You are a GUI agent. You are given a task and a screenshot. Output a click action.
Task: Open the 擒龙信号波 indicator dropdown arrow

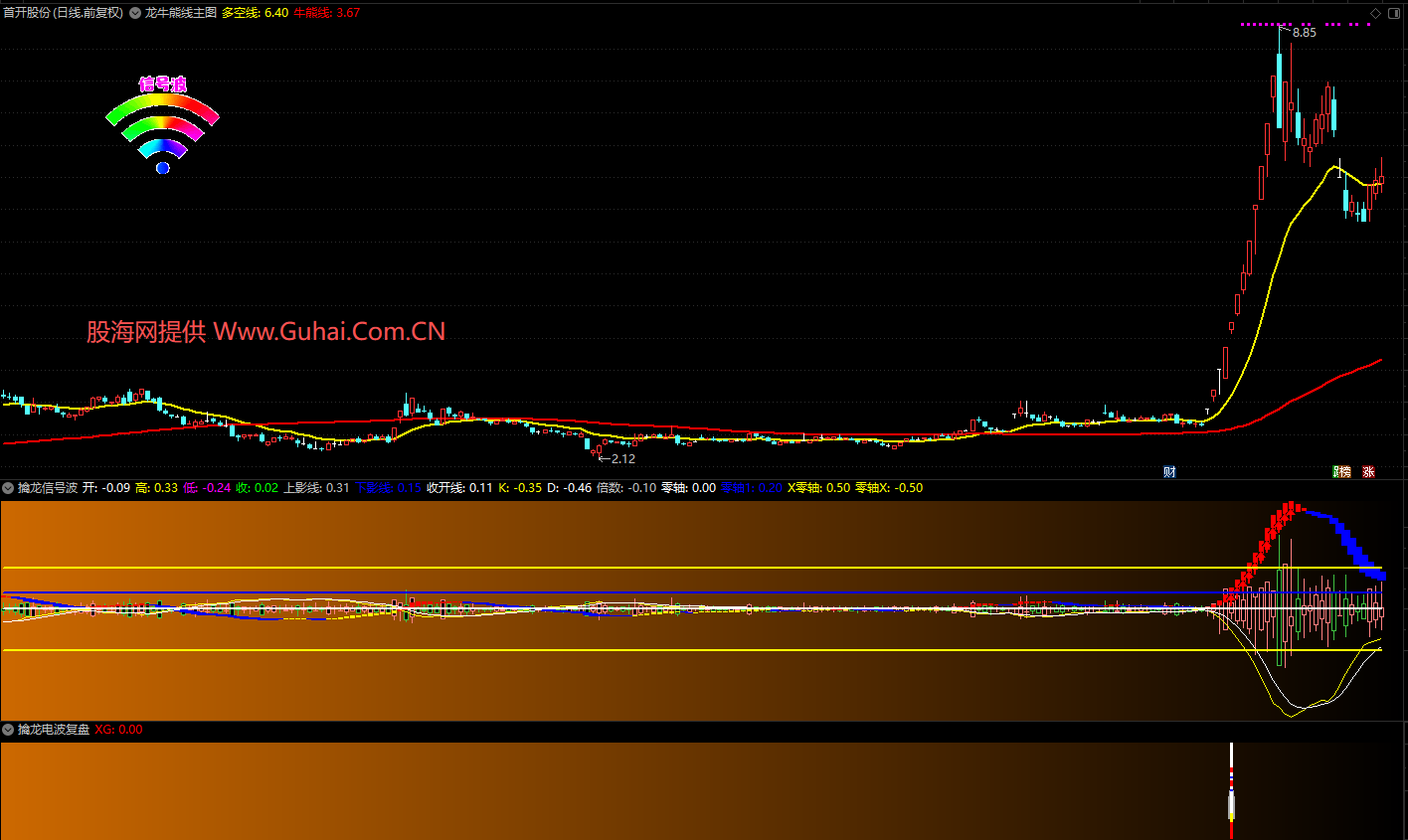tap(9, 488)
